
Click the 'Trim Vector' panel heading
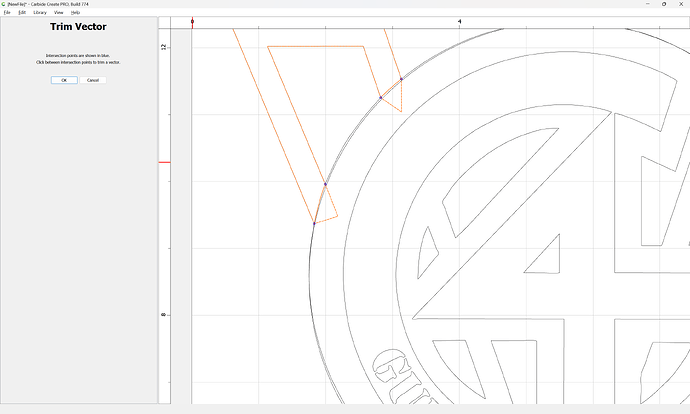coord(78,27)
